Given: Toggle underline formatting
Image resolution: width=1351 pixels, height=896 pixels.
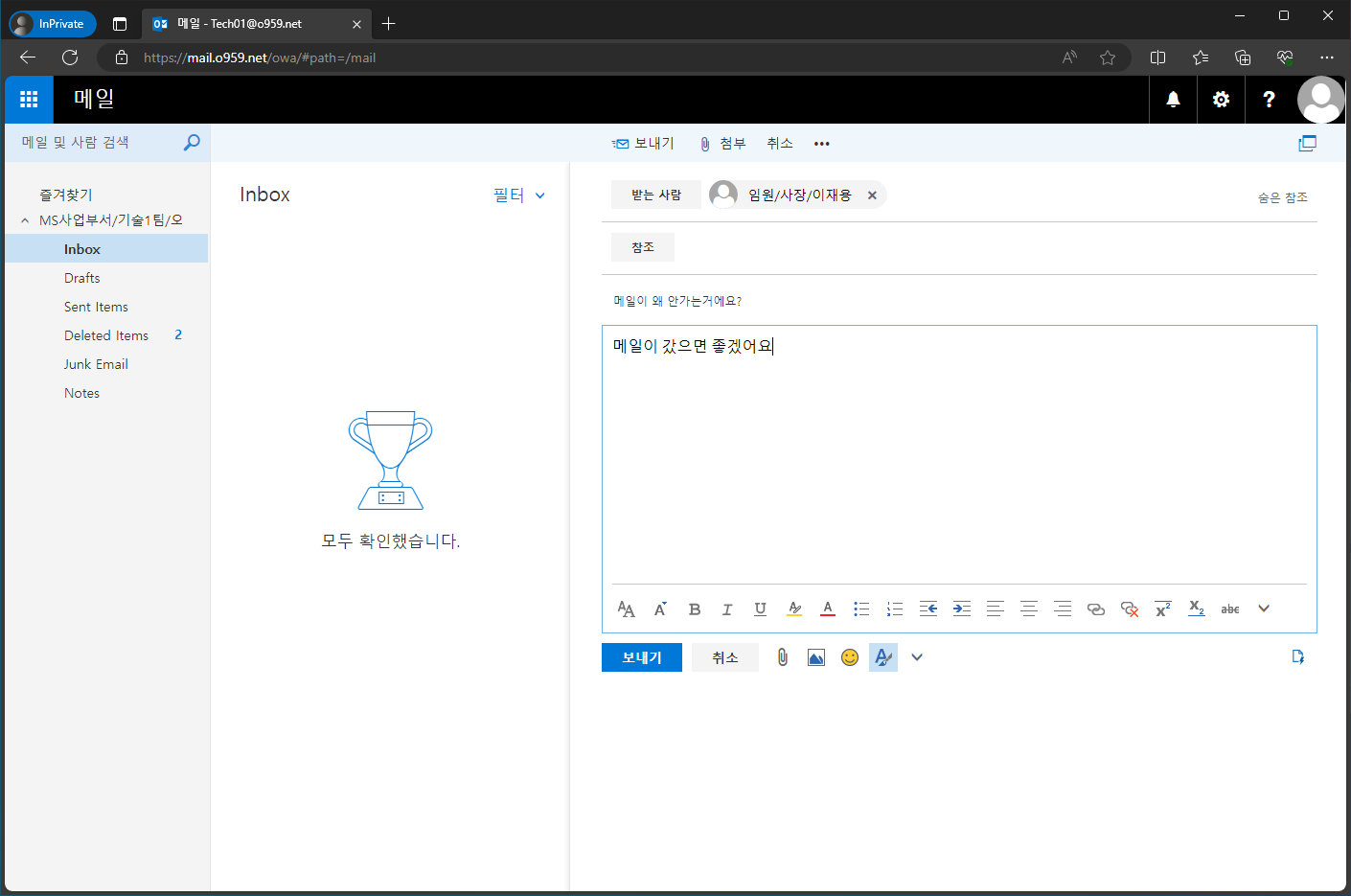Looking at the screenshot, I should coord(760,609).
